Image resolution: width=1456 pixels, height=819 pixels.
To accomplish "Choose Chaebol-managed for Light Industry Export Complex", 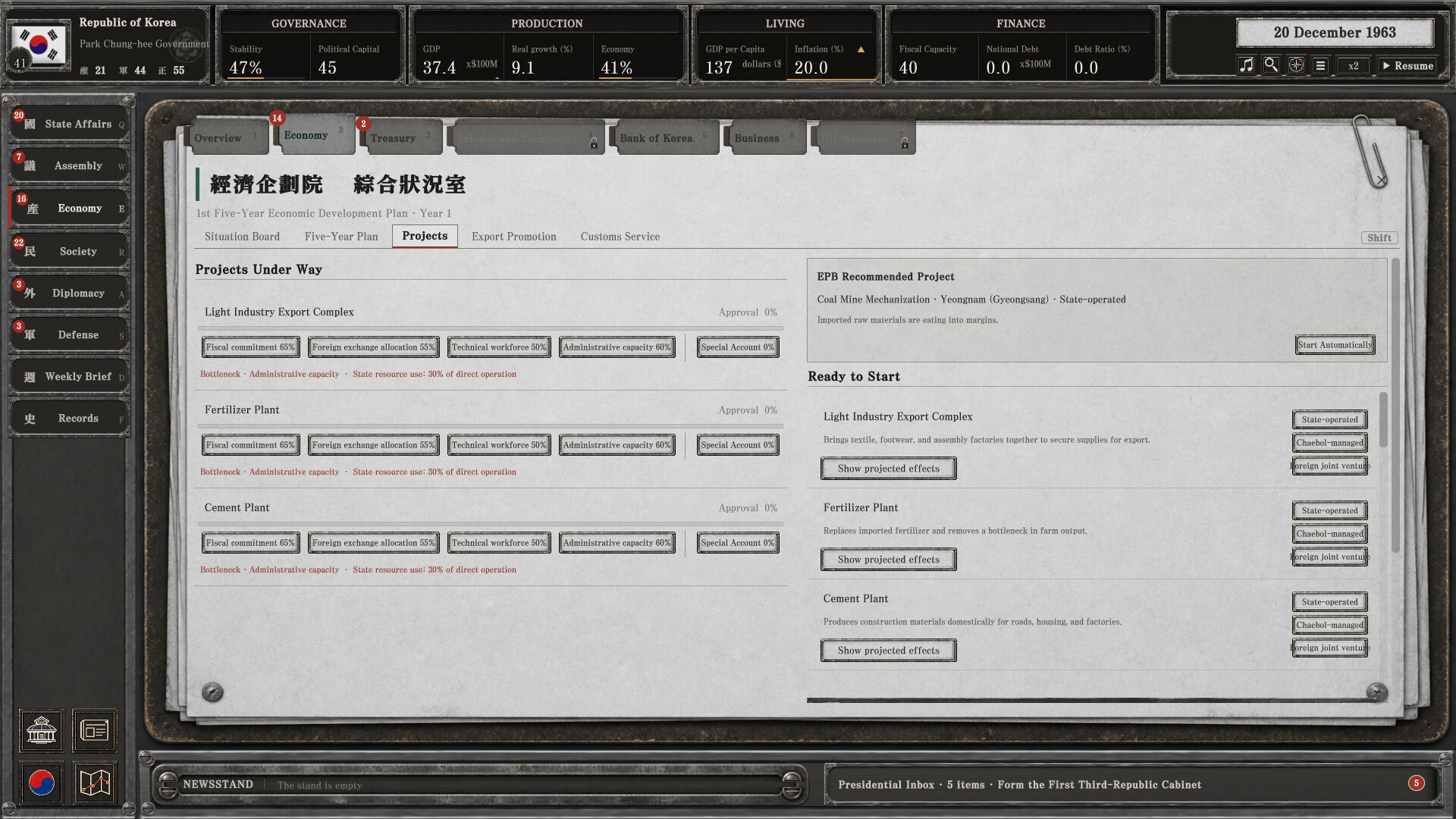I will coord(1329,443).
